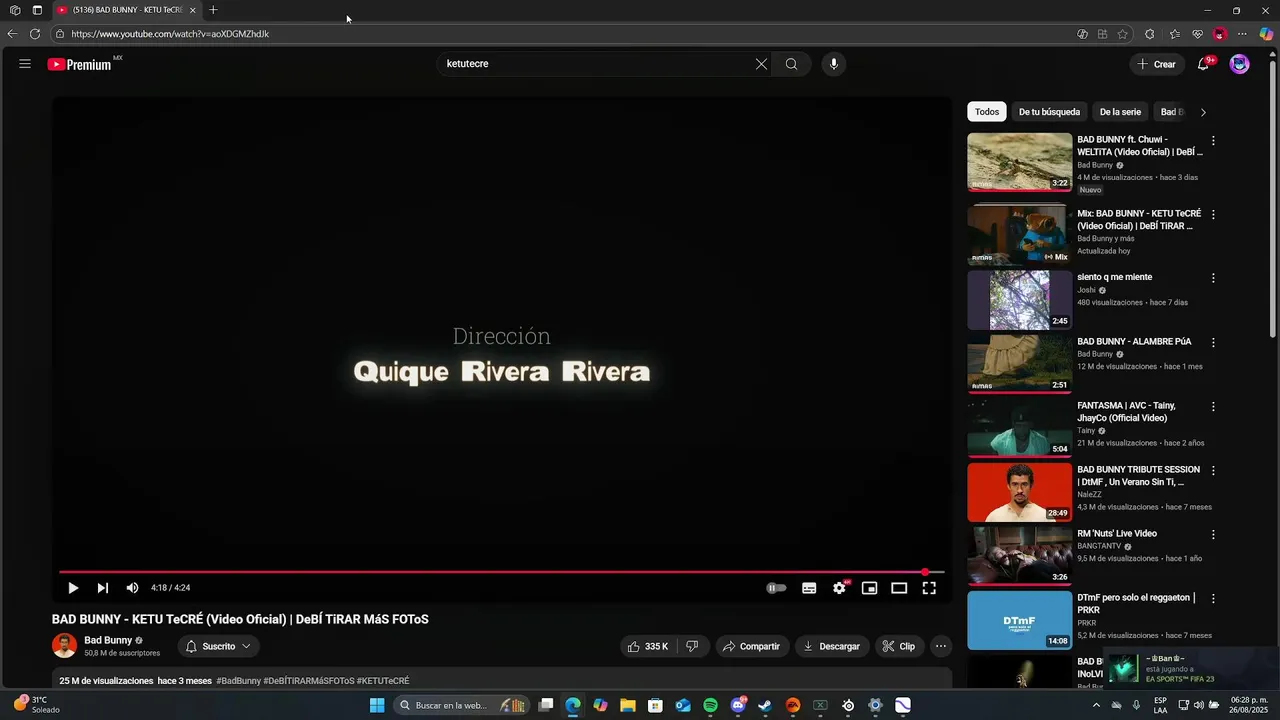Skip to the next video
Screen dimensions: 1280x720
click(x=102, y=588)
